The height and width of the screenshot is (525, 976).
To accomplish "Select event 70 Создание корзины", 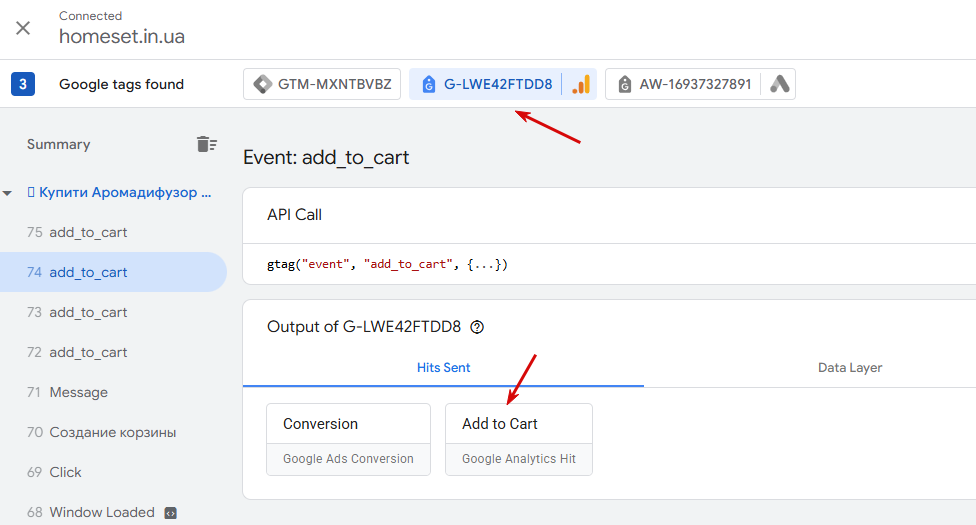I will pyautogui.click(x=113, y=432).
